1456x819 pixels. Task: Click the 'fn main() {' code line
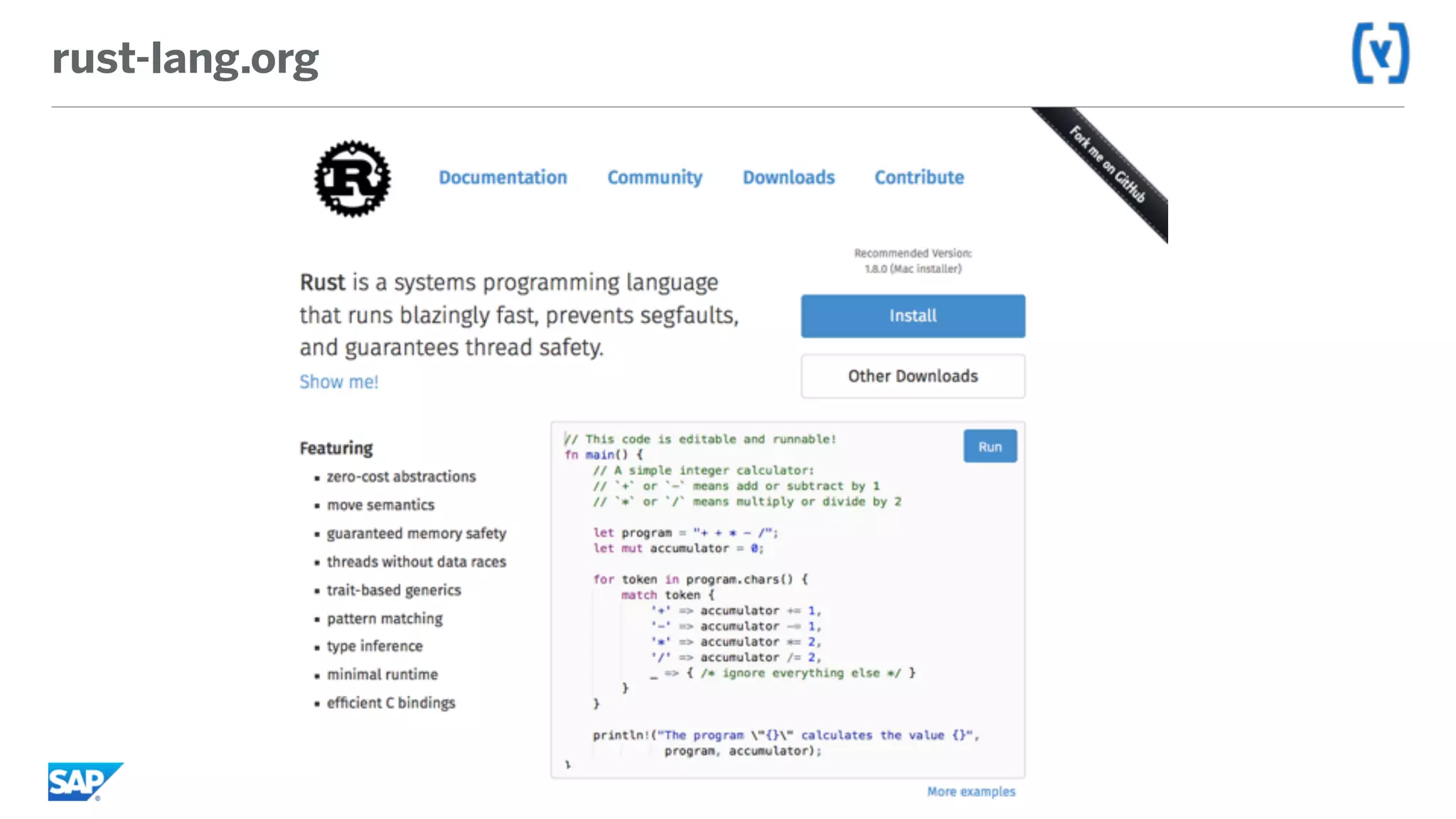coord(604,454)
